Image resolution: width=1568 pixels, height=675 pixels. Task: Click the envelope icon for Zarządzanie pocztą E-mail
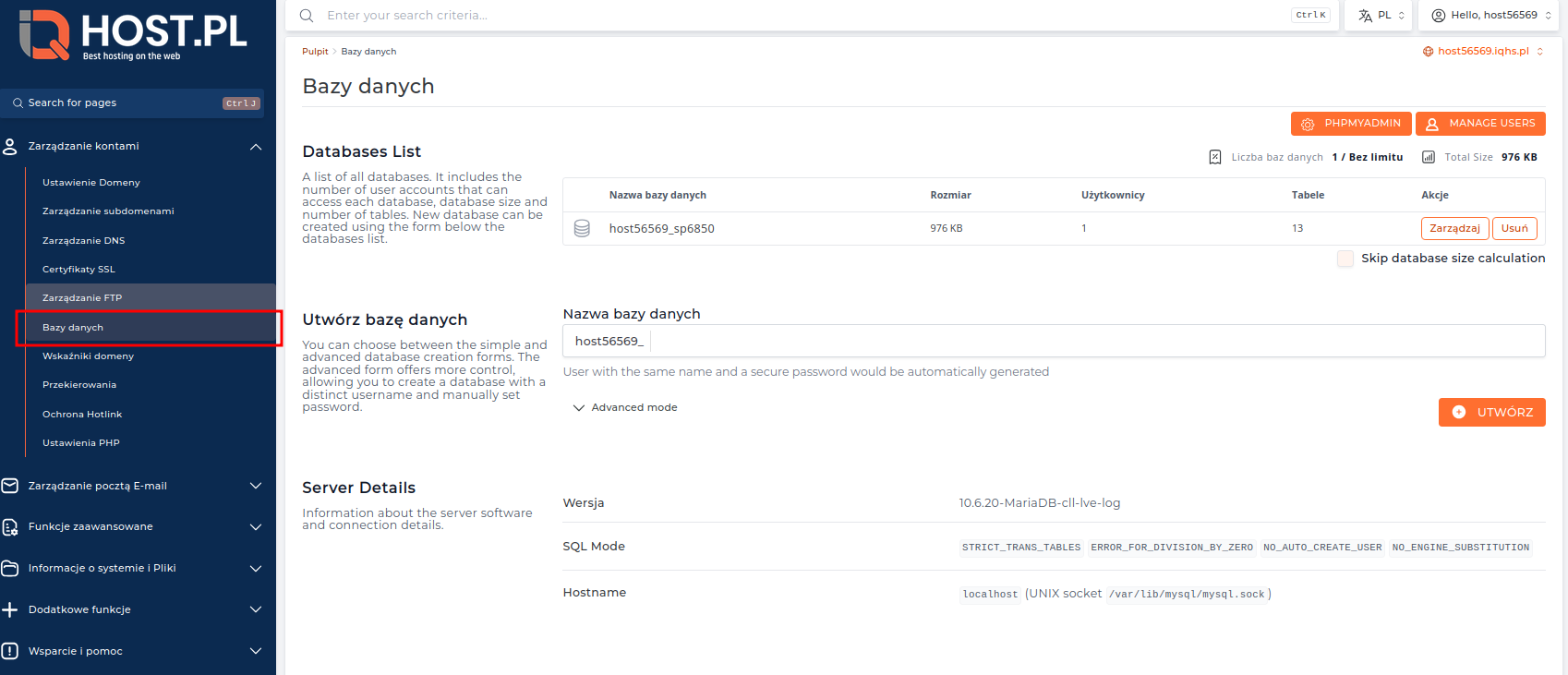coord(10,486)
